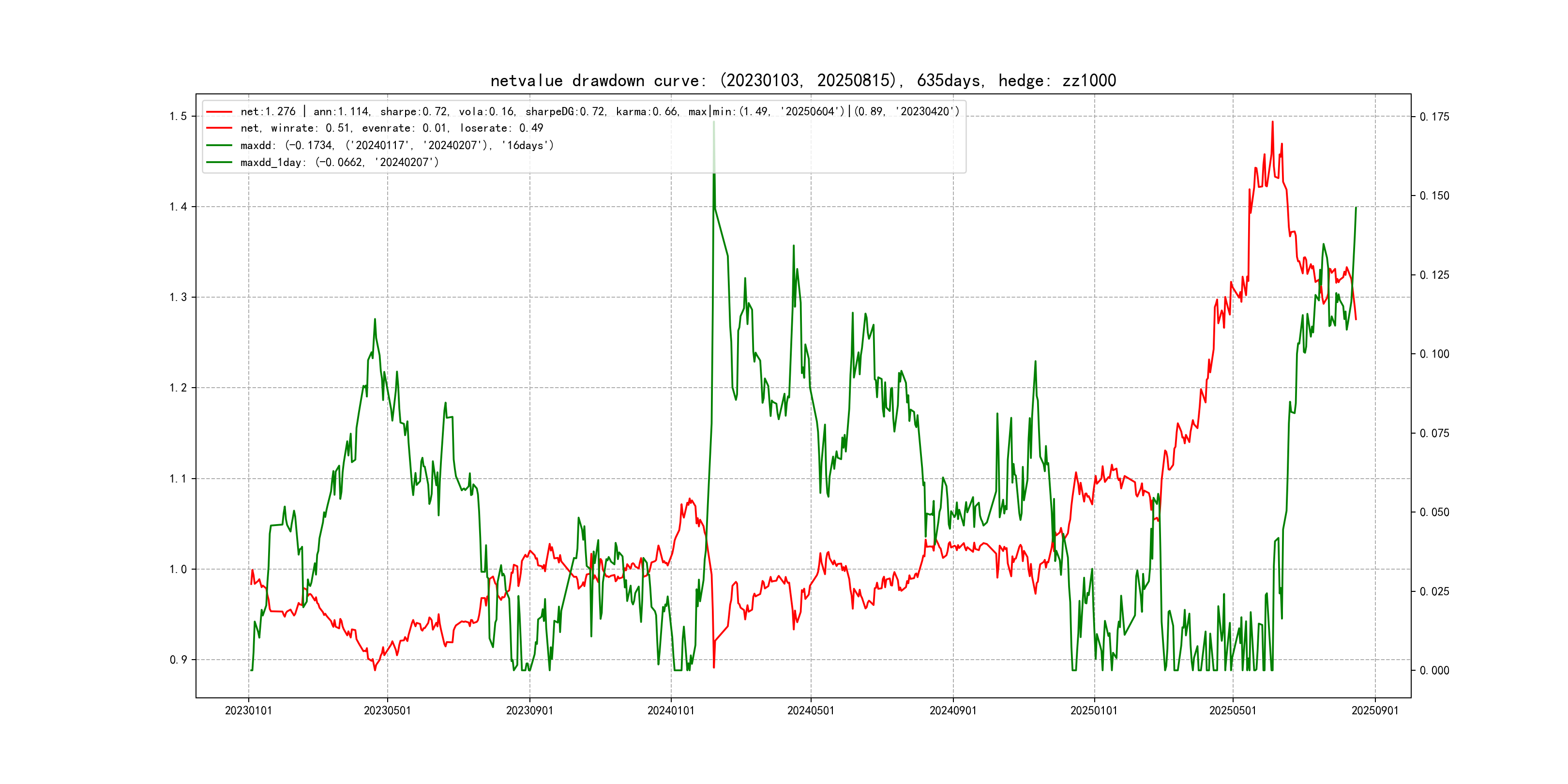This screenshot has width=1568, height=784.
Task: Click the red swatch beside winrate legend entry
Action: (219, 128)
